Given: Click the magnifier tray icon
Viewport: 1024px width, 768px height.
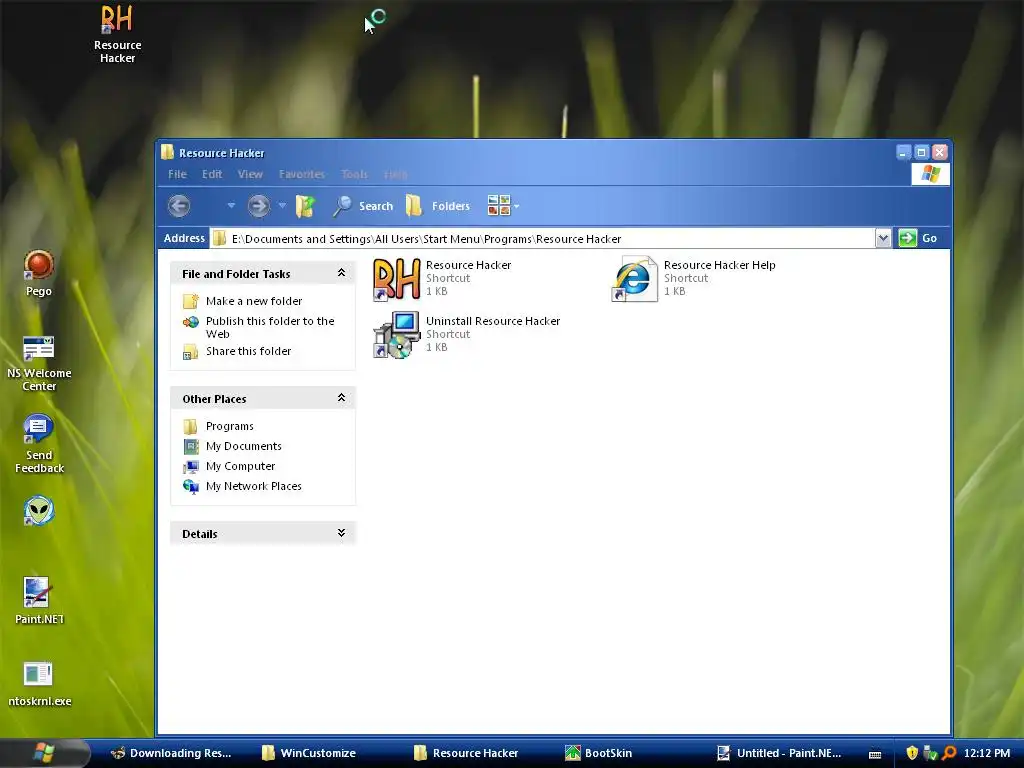Looking at the screenshot, I should click(949, 753).
